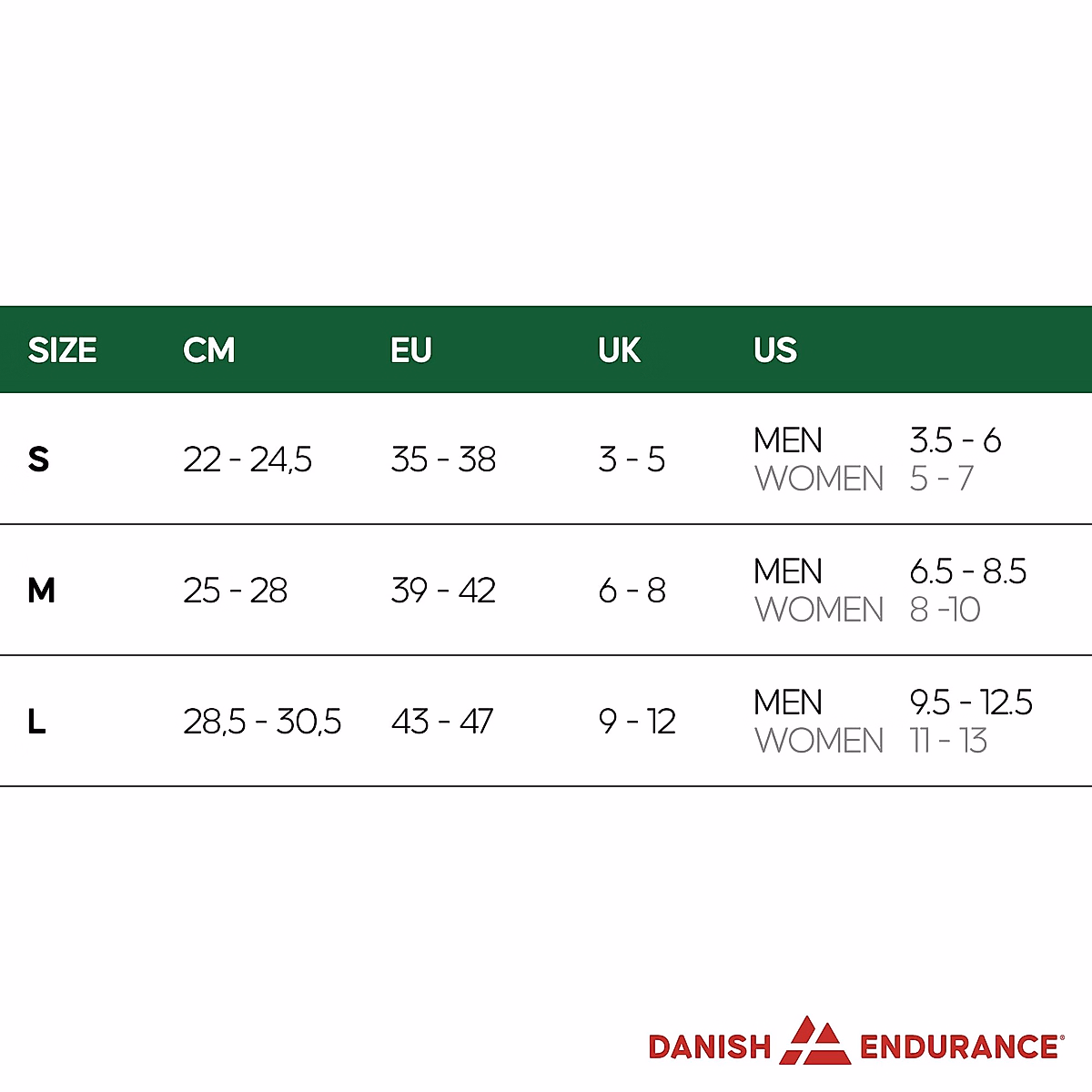Image resolution: width=1092 pixels, height=1092 pixels.
Task: Click the UK column header
Action: pyautogui.click(x=619, y=350)
